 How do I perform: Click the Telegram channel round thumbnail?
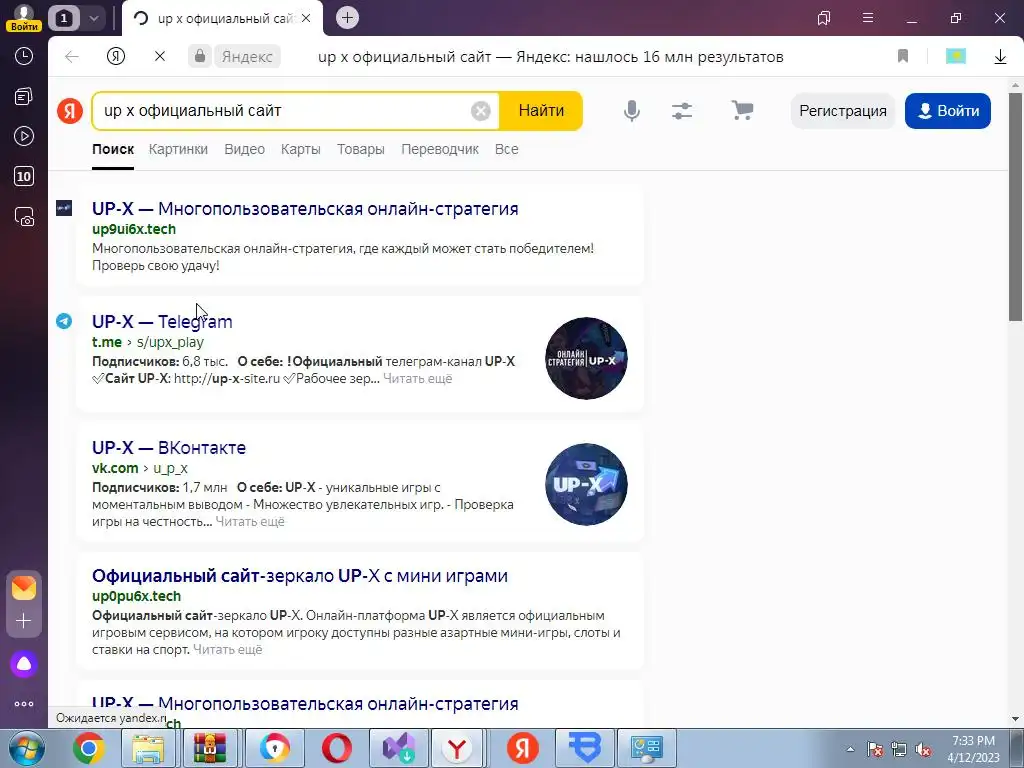586,359
